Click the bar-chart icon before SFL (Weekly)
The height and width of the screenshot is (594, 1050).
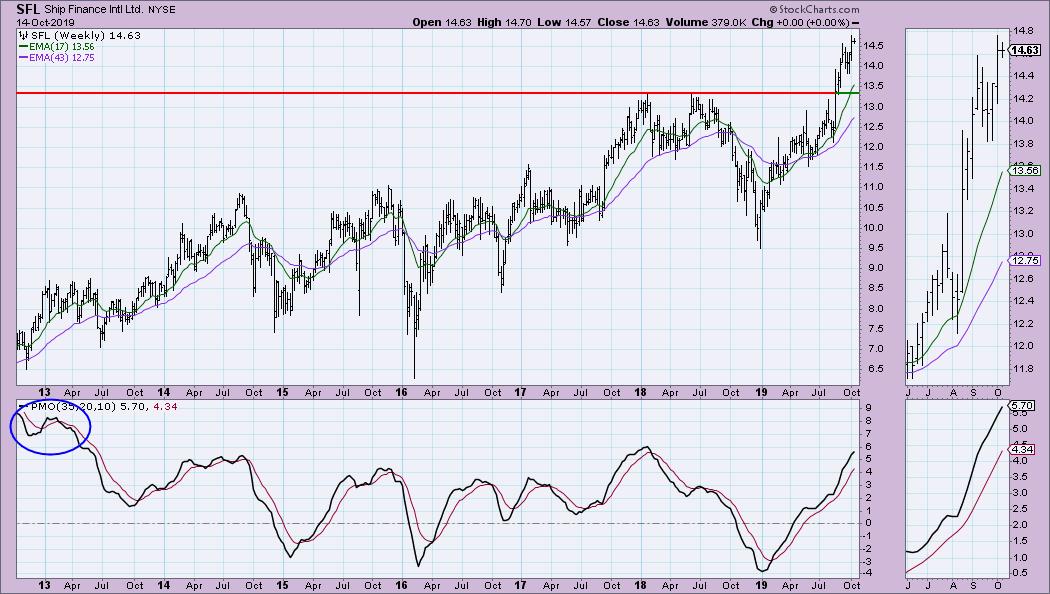click(x=24, y=35)
